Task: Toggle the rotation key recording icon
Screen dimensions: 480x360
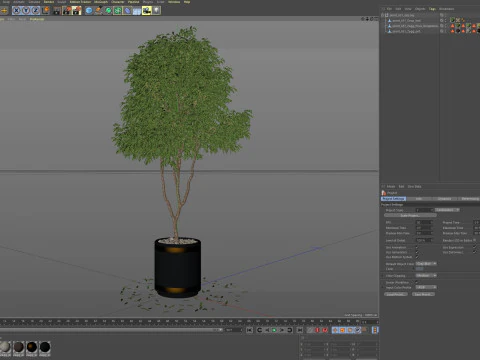Action: [350, 330]
